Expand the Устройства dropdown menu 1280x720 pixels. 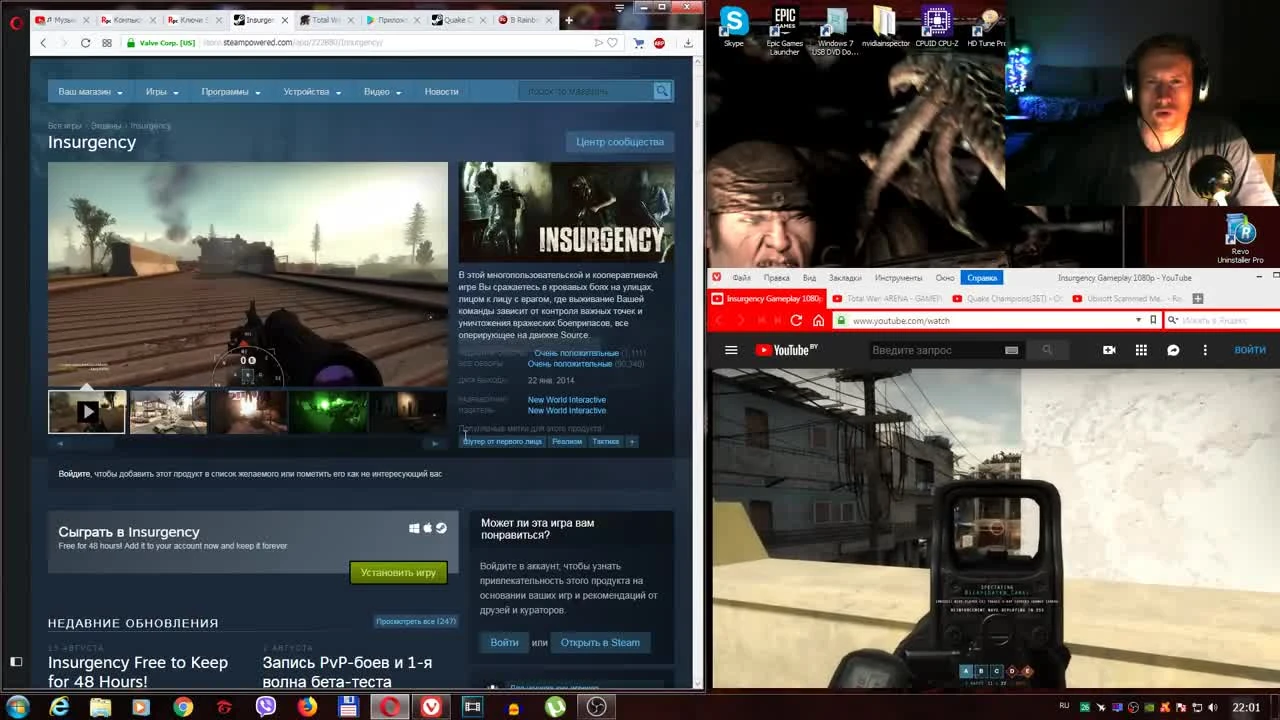point(312,91)
